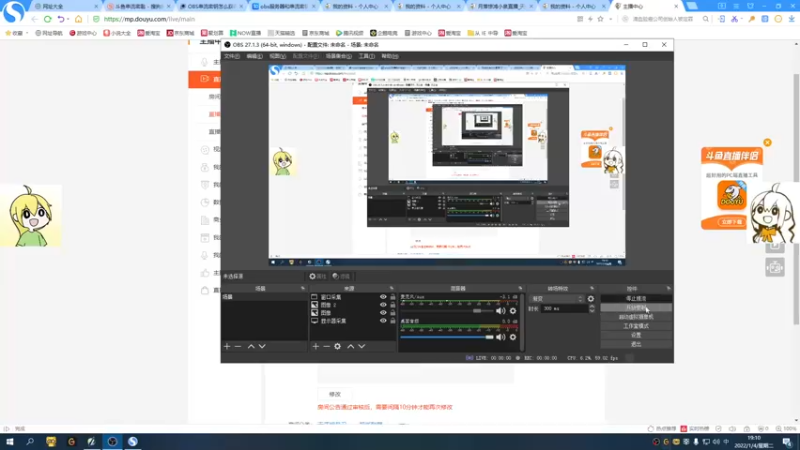Click the 滤镜 button above the sources panel
This screenshot has width=800, height=450.
point(341,276)
